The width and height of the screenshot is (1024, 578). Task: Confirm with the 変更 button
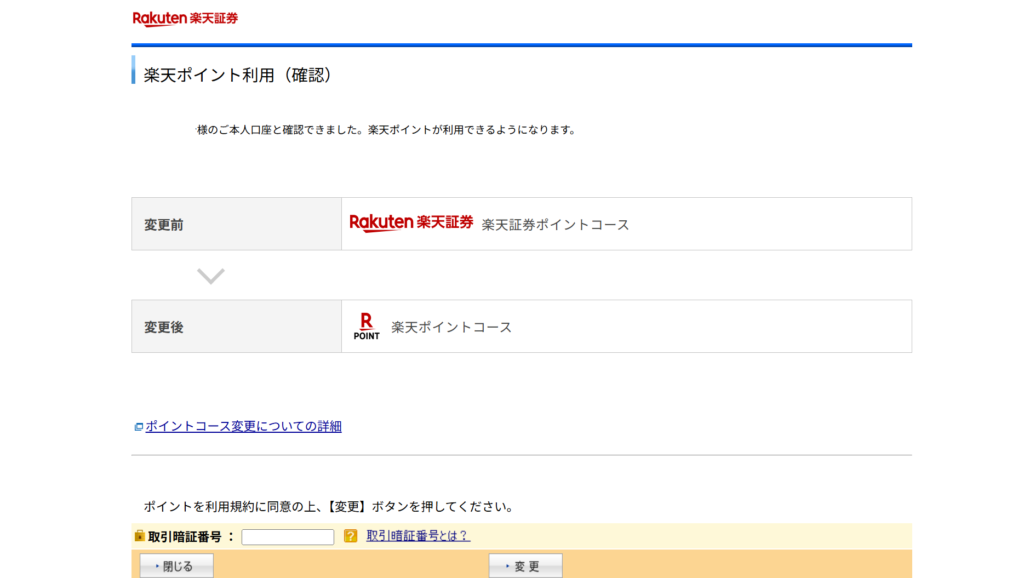tap(526, 566)
